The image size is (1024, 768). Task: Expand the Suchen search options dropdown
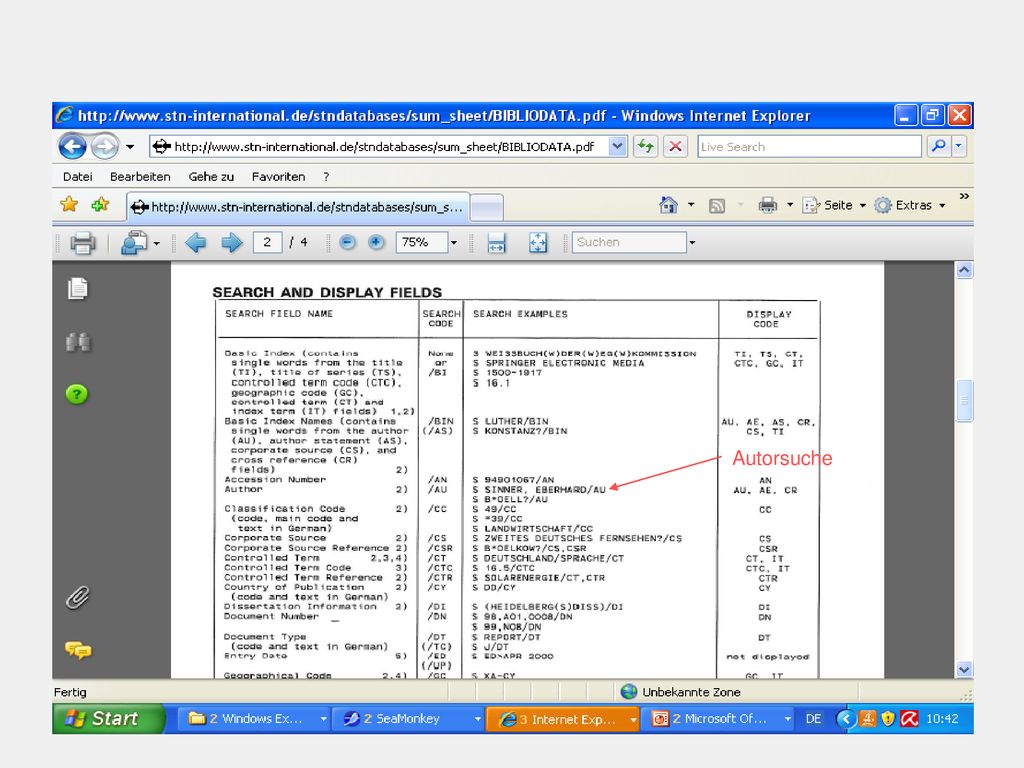pos(692,243)
